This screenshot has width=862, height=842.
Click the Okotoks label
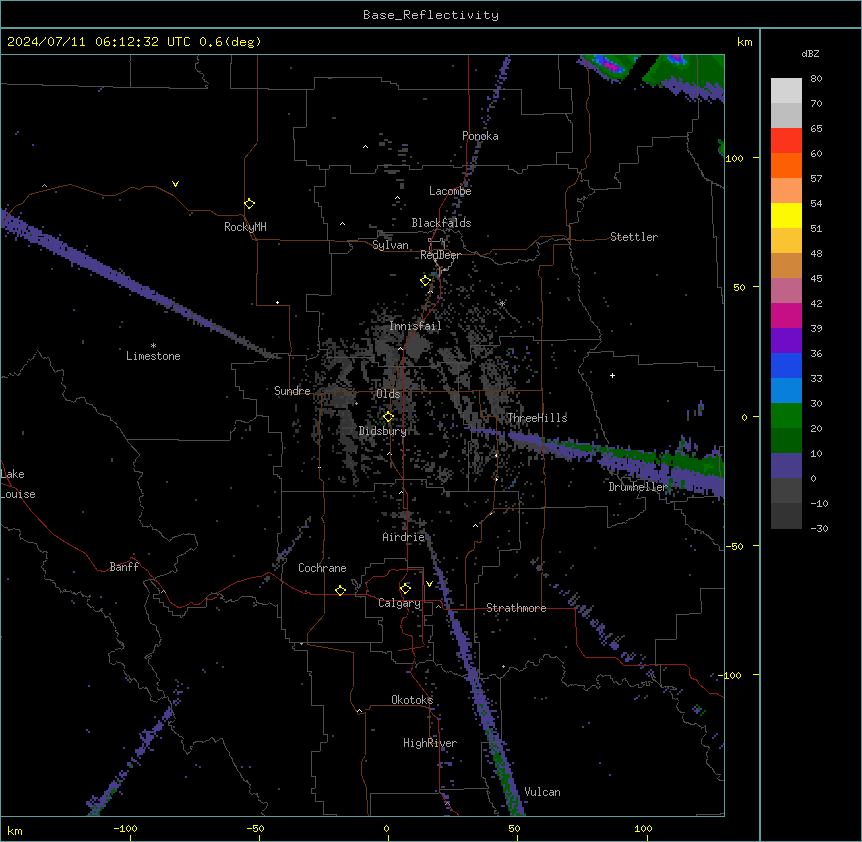pos(412,700)
